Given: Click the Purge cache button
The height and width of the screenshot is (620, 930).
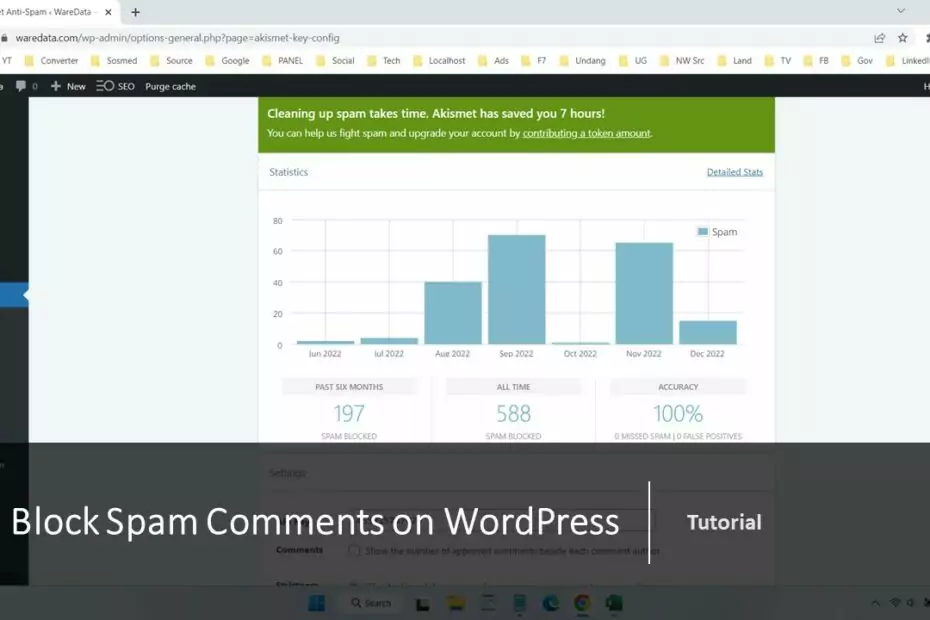Looking at the screenshot, I should 170,87.
